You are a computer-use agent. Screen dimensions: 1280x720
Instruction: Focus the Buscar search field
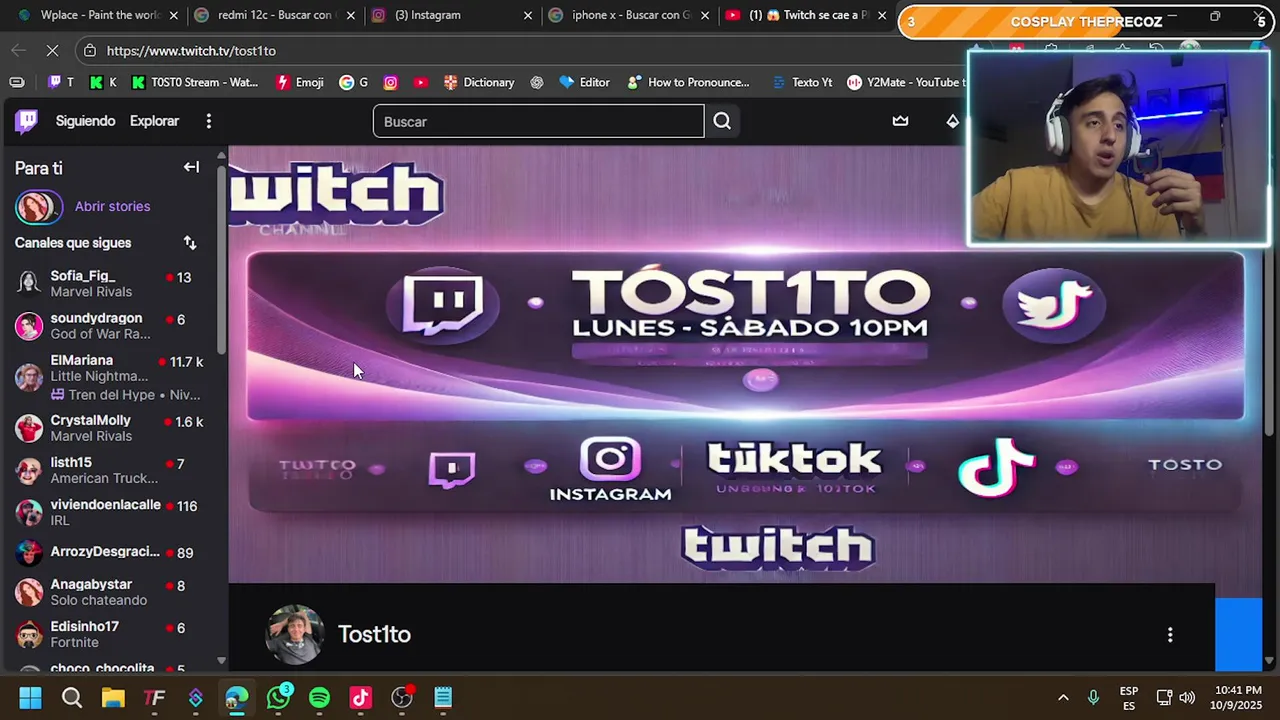538,121
